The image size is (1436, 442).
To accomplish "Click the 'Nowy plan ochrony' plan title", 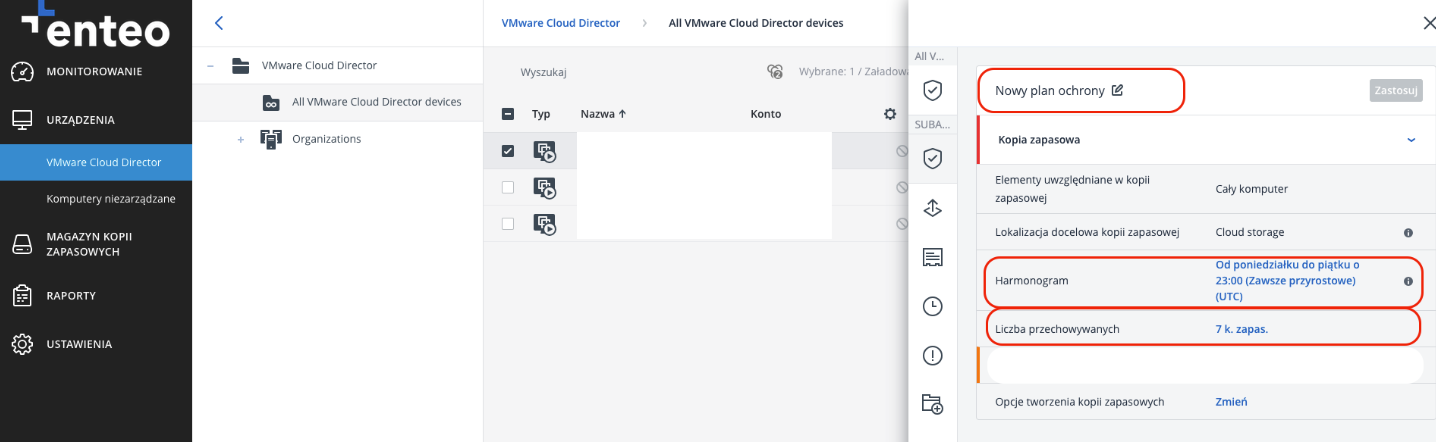I will [x=1050, y=90].
